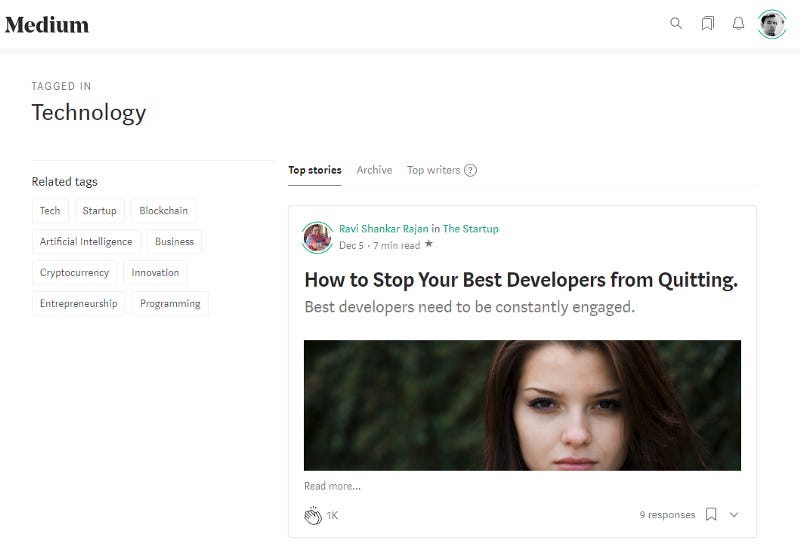The height and width of the screenshot is (546, 800).
Task: Open The Startup publication link
Action: (470, 229)
